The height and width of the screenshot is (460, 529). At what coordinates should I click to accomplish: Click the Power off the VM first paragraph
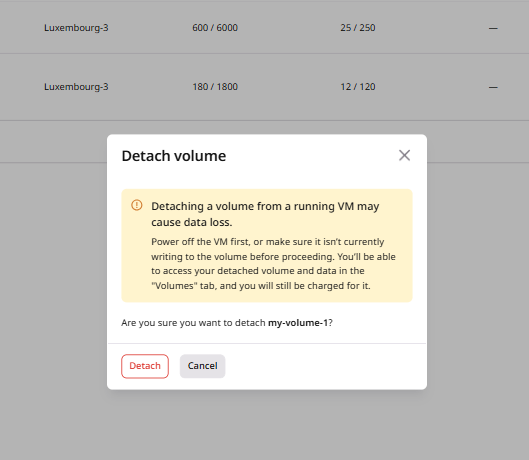[x=273, y=264]
